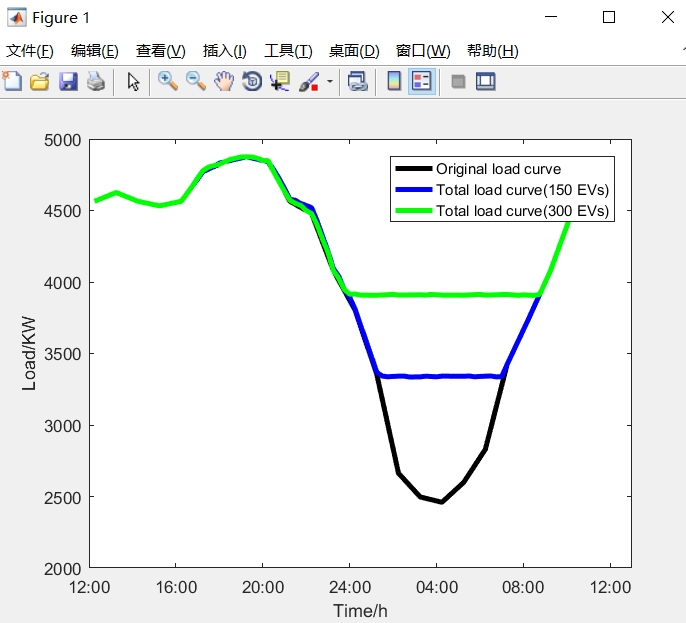Image resolution: width=686 pixels, height=623 pixels.
Task: Open the 工具(T) menu
Action: (288, 51)
